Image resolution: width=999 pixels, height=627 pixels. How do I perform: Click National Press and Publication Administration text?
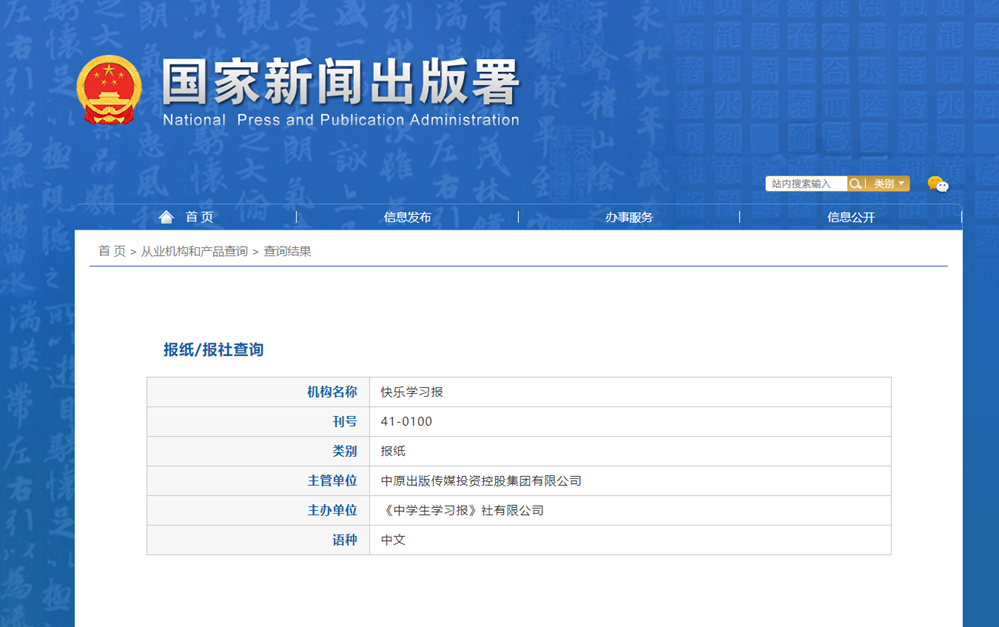[341, 120]
